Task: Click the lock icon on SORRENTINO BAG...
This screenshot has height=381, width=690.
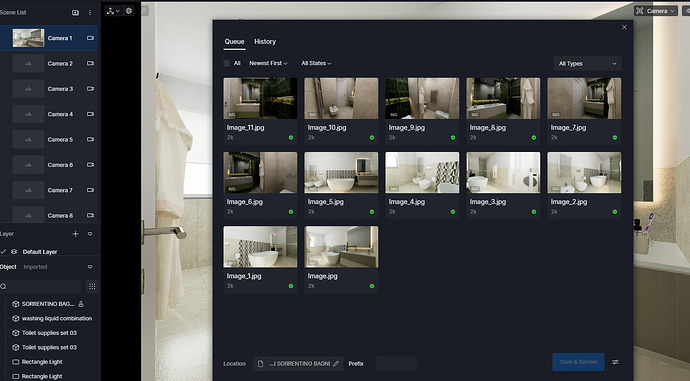Action: [81, 304]
